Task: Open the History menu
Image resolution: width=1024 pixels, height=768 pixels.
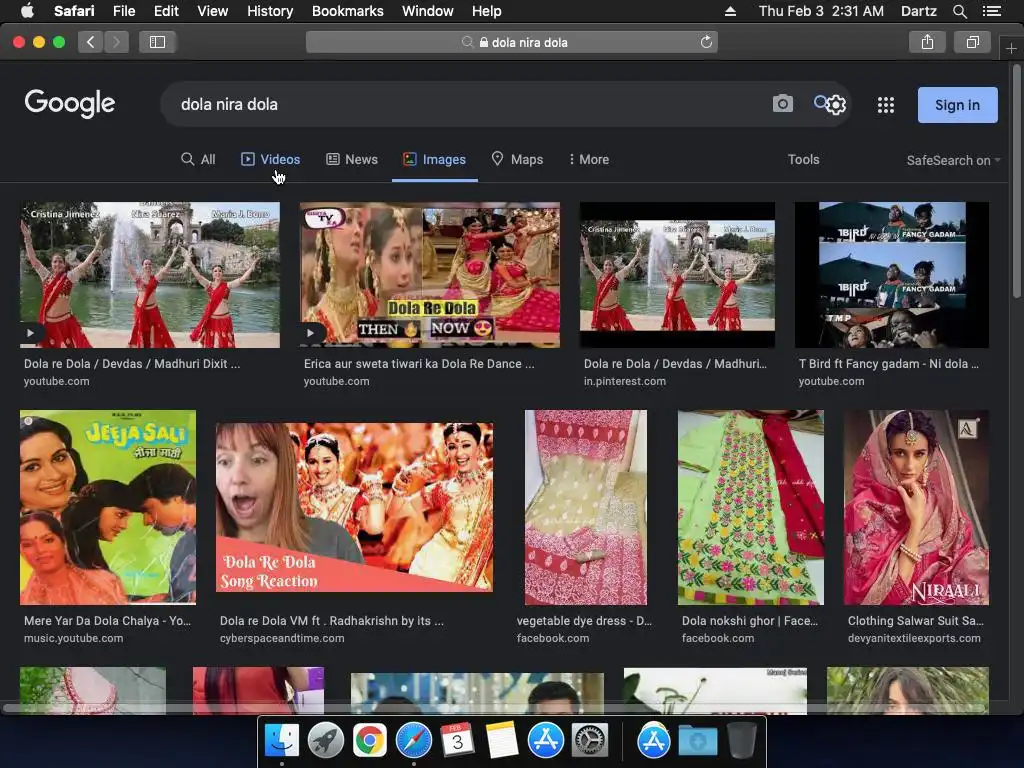Action: pyautogui.click(x=270, y=11)
